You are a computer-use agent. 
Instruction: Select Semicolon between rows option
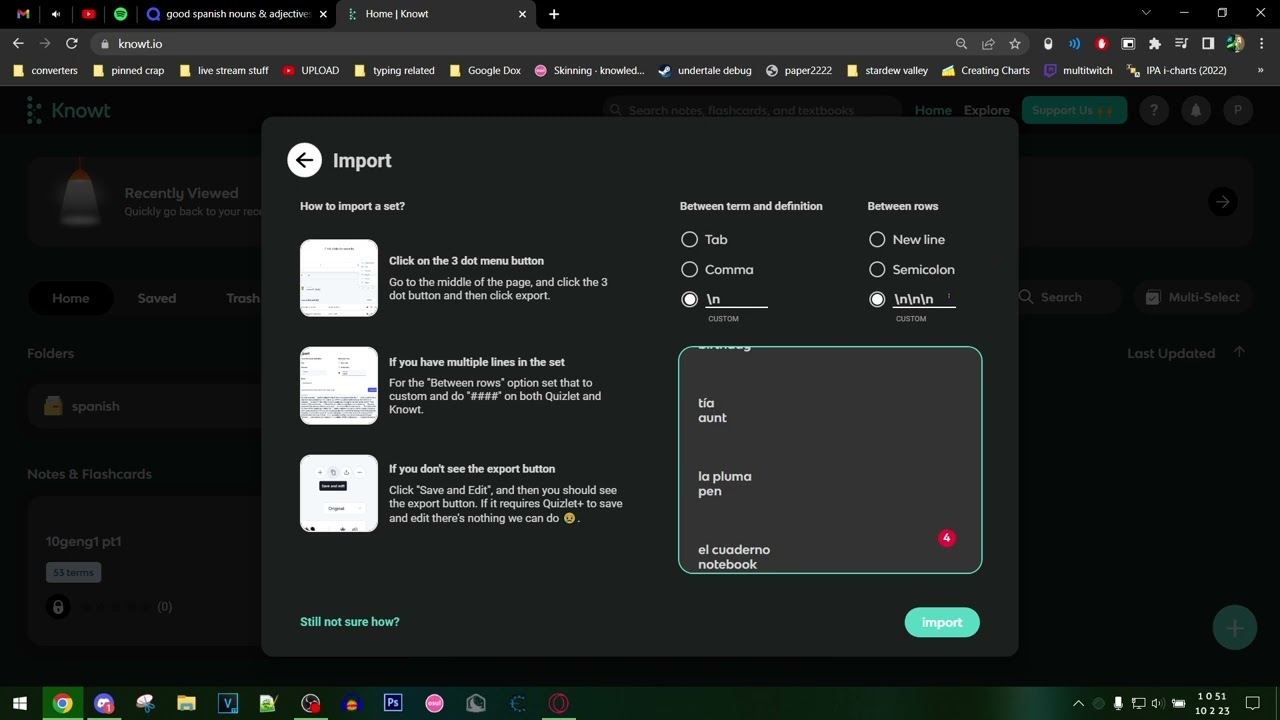tap(877, 270)
